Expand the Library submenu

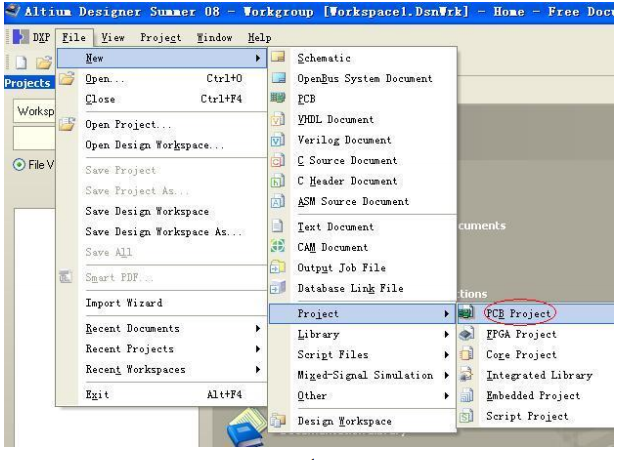[447, 334]
